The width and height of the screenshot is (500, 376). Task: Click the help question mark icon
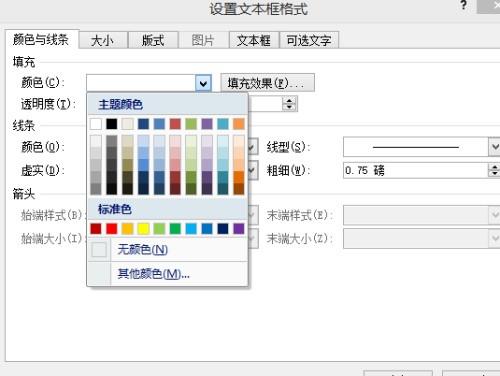tap(463, 5)
